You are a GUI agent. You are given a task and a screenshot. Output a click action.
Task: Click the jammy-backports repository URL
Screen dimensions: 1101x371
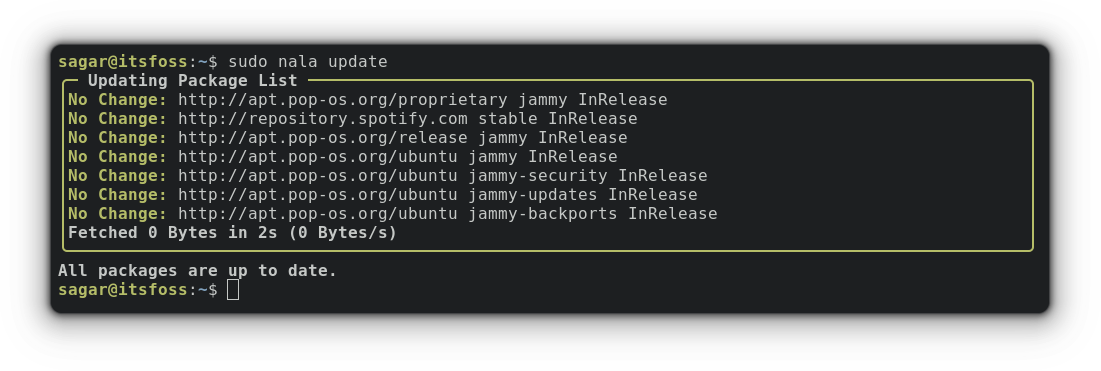(x=447, y=214)
